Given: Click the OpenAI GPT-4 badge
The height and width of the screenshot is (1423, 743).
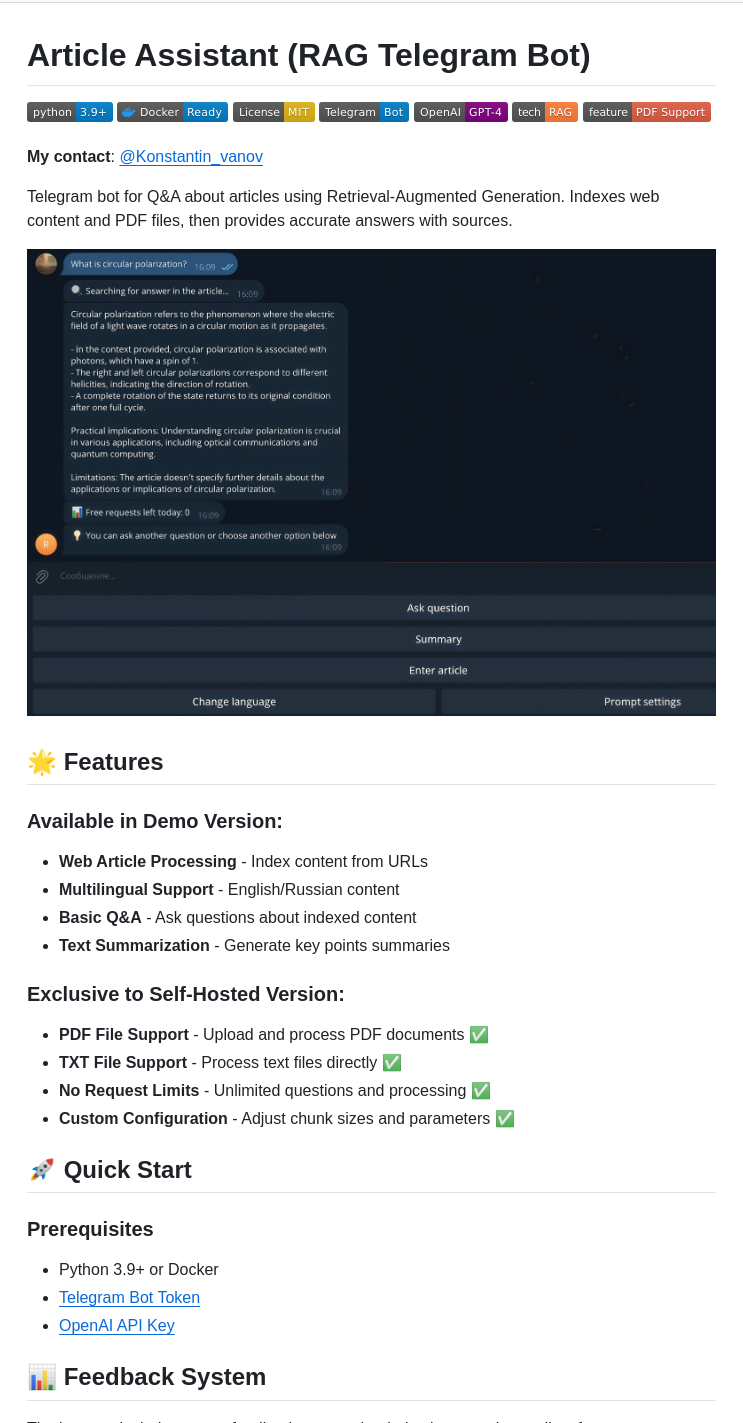Looking at the screenshot, I should (x=460, y=112).
